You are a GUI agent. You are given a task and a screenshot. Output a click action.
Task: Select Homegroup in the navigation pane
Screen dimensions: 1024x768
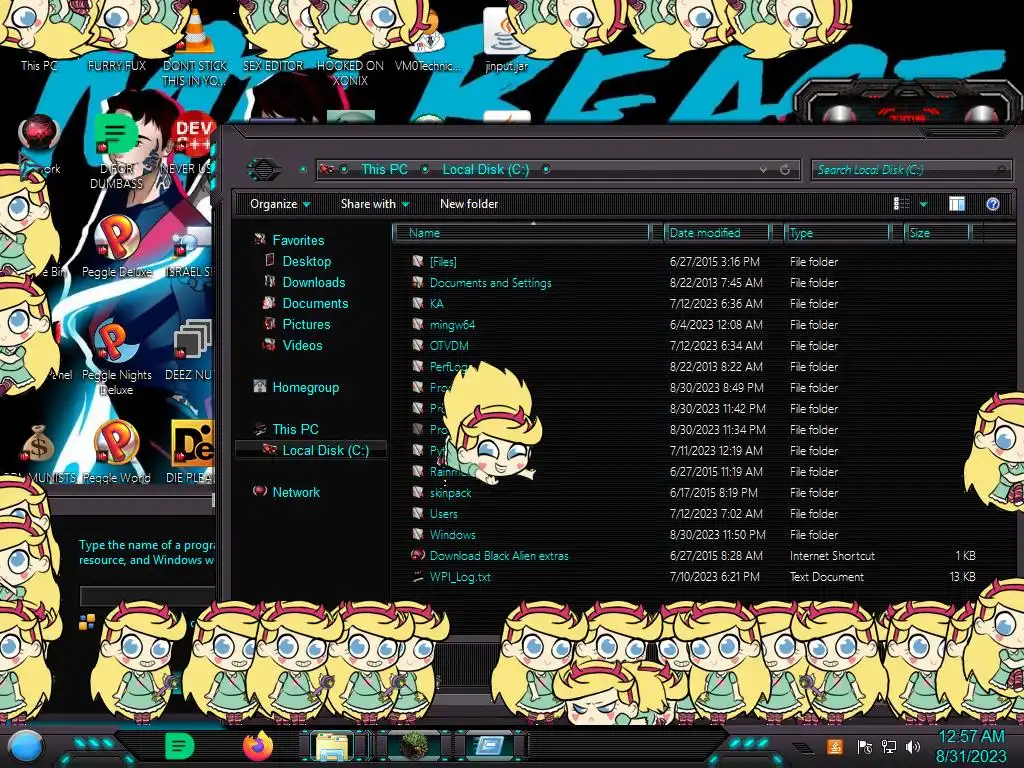click(296, 387)
